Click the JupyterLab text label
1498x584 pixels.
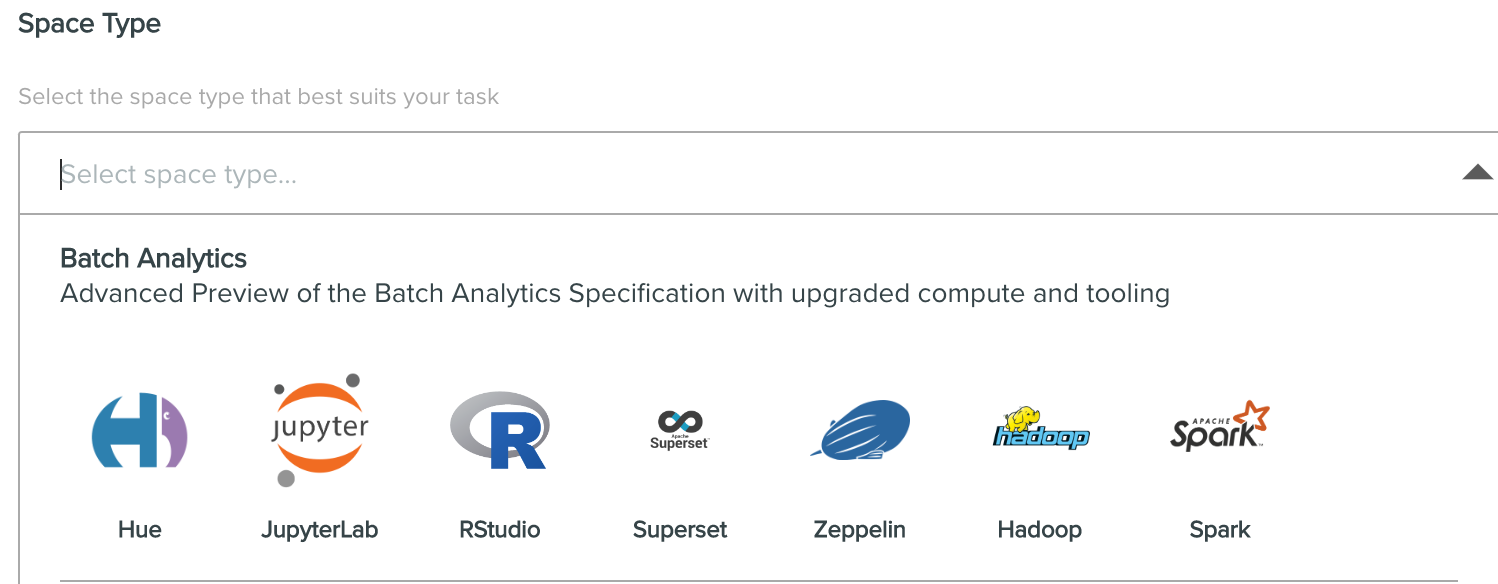[320, 530]
